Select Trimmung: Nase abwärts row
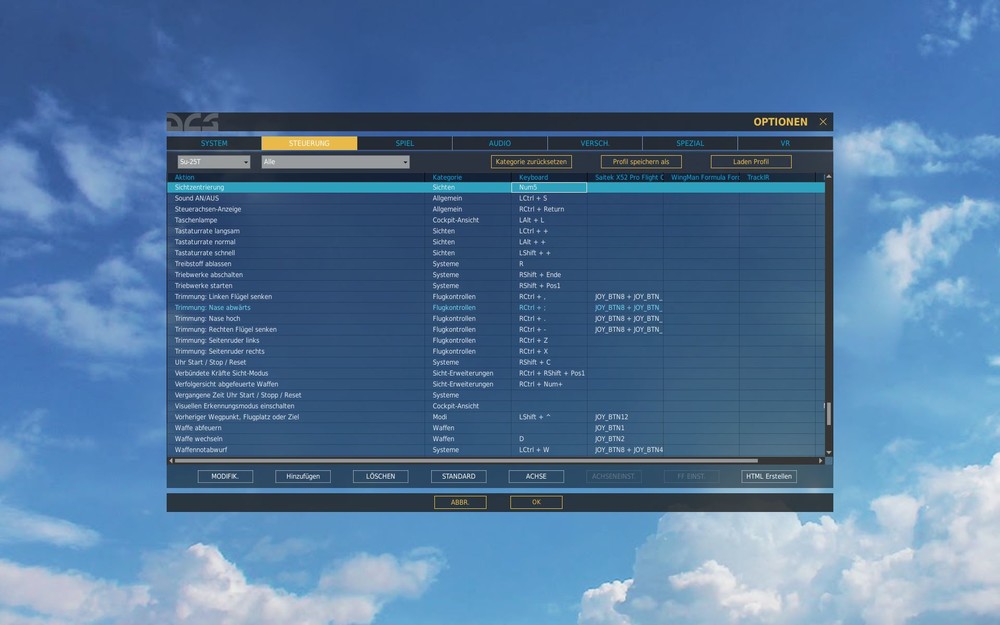1000x625 pixels. click(496, 307)
